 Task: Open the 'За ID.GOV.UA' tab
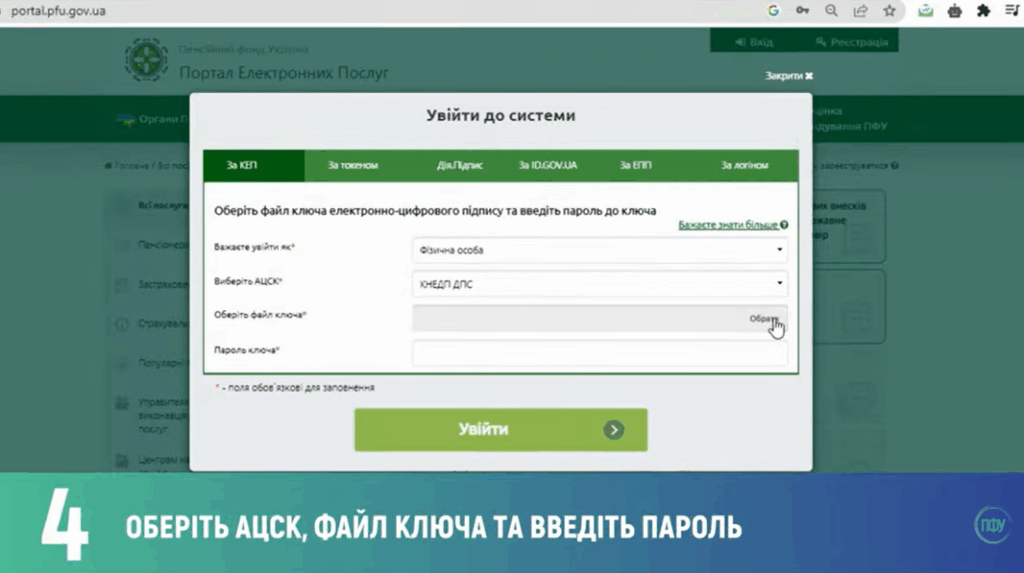(x=547, y=165)
